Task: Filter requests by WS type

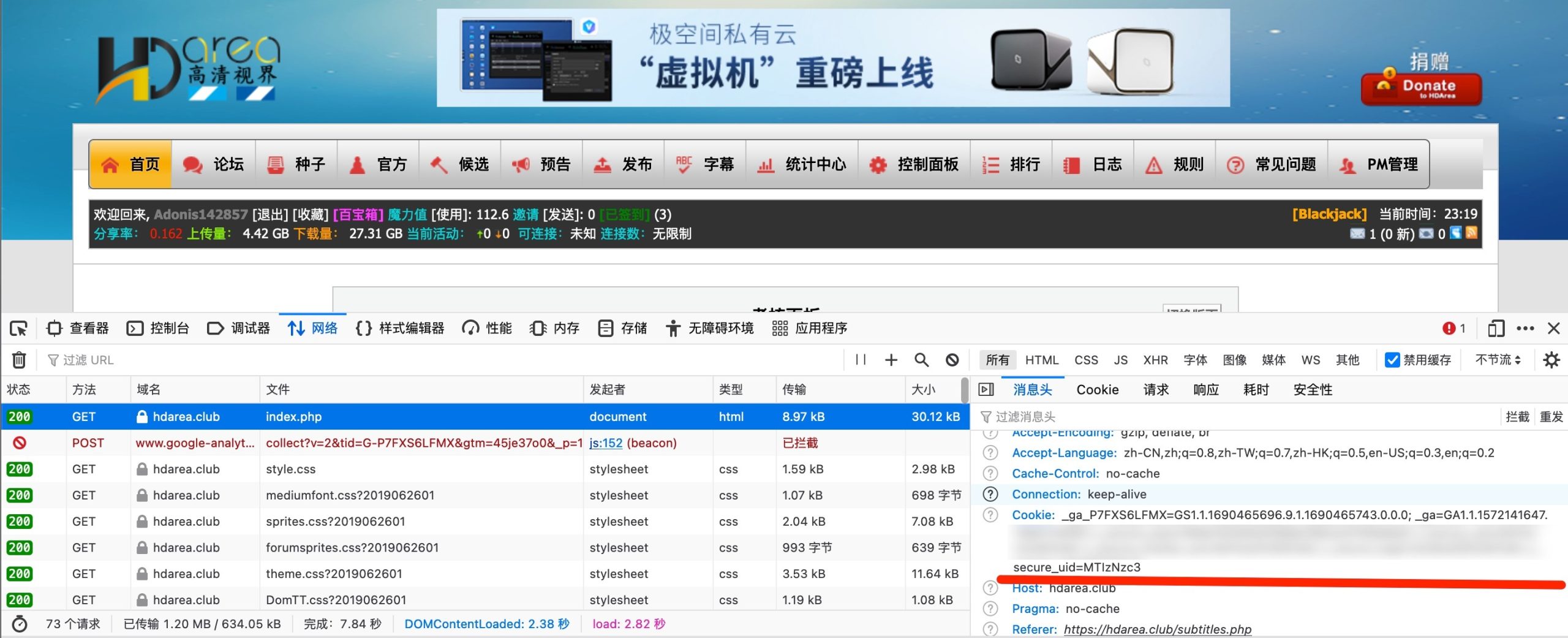Action: coord(1311,360)
